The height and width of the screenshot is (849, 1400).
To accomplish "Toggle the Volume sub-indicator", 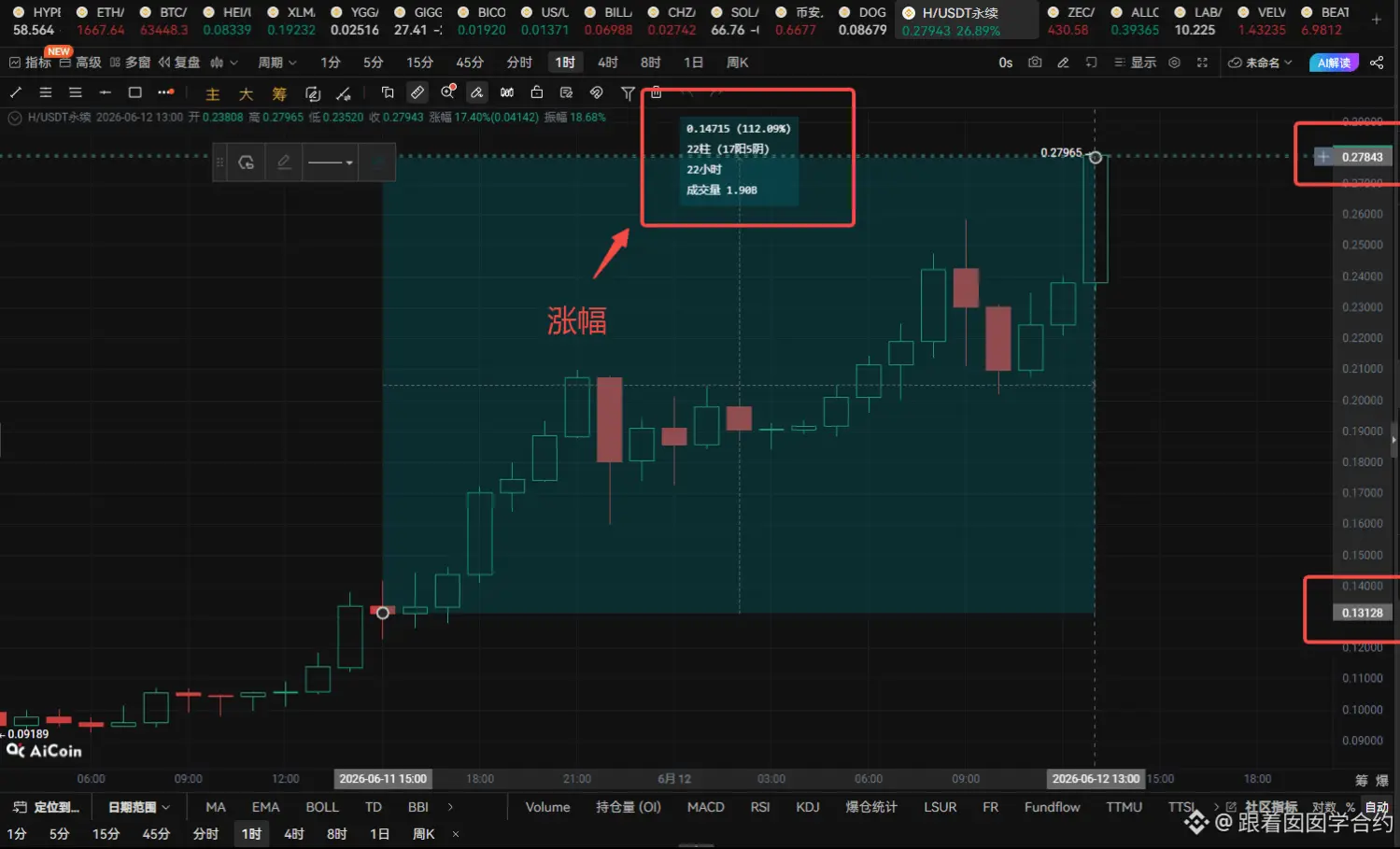I will (548, 807).
